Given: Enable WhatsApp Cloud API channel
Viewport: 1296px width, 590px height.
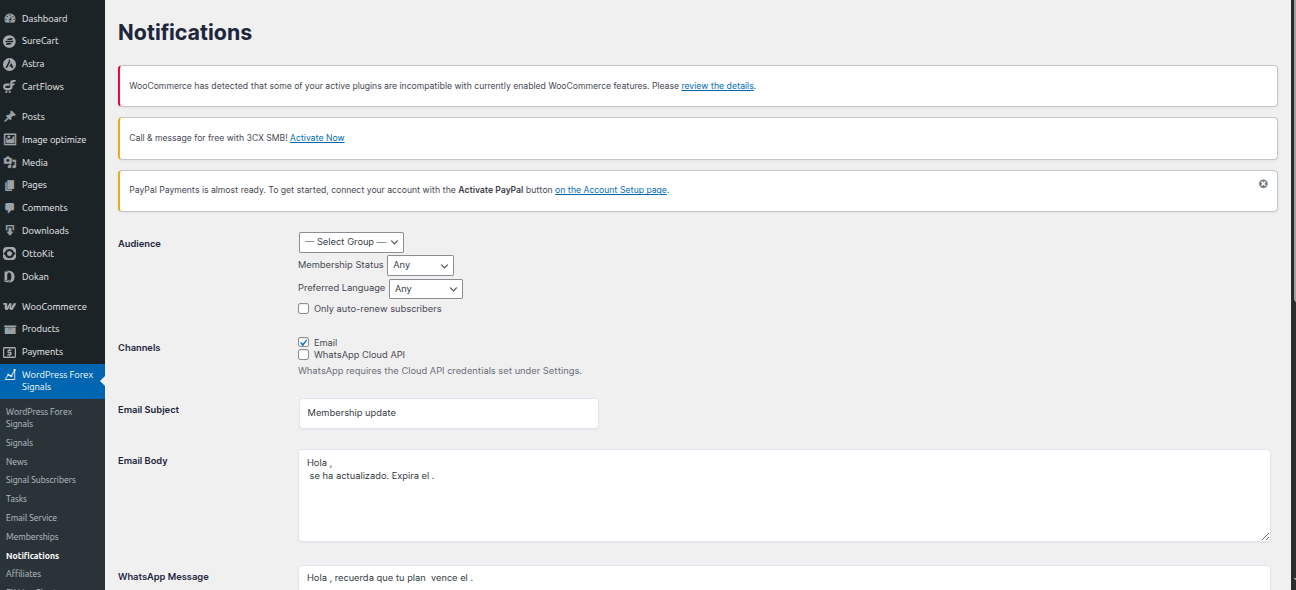Looking at the screenshot, I should [304, 354].
